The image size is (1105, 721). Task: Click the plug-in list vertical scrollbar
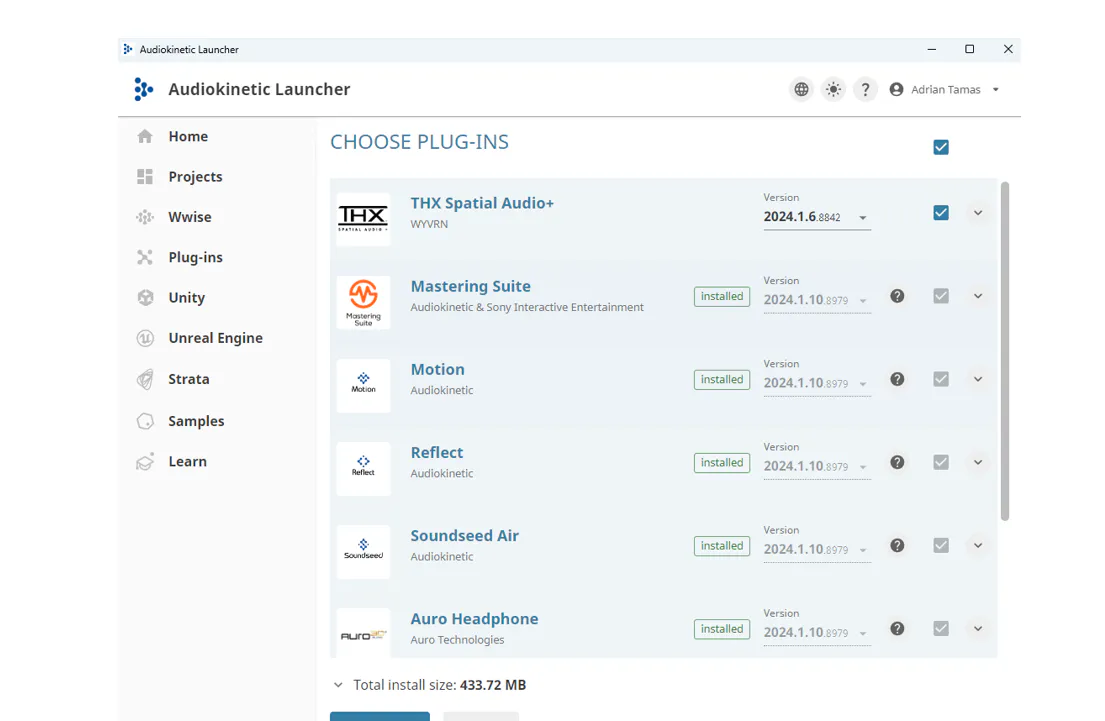click(1005, 351)
